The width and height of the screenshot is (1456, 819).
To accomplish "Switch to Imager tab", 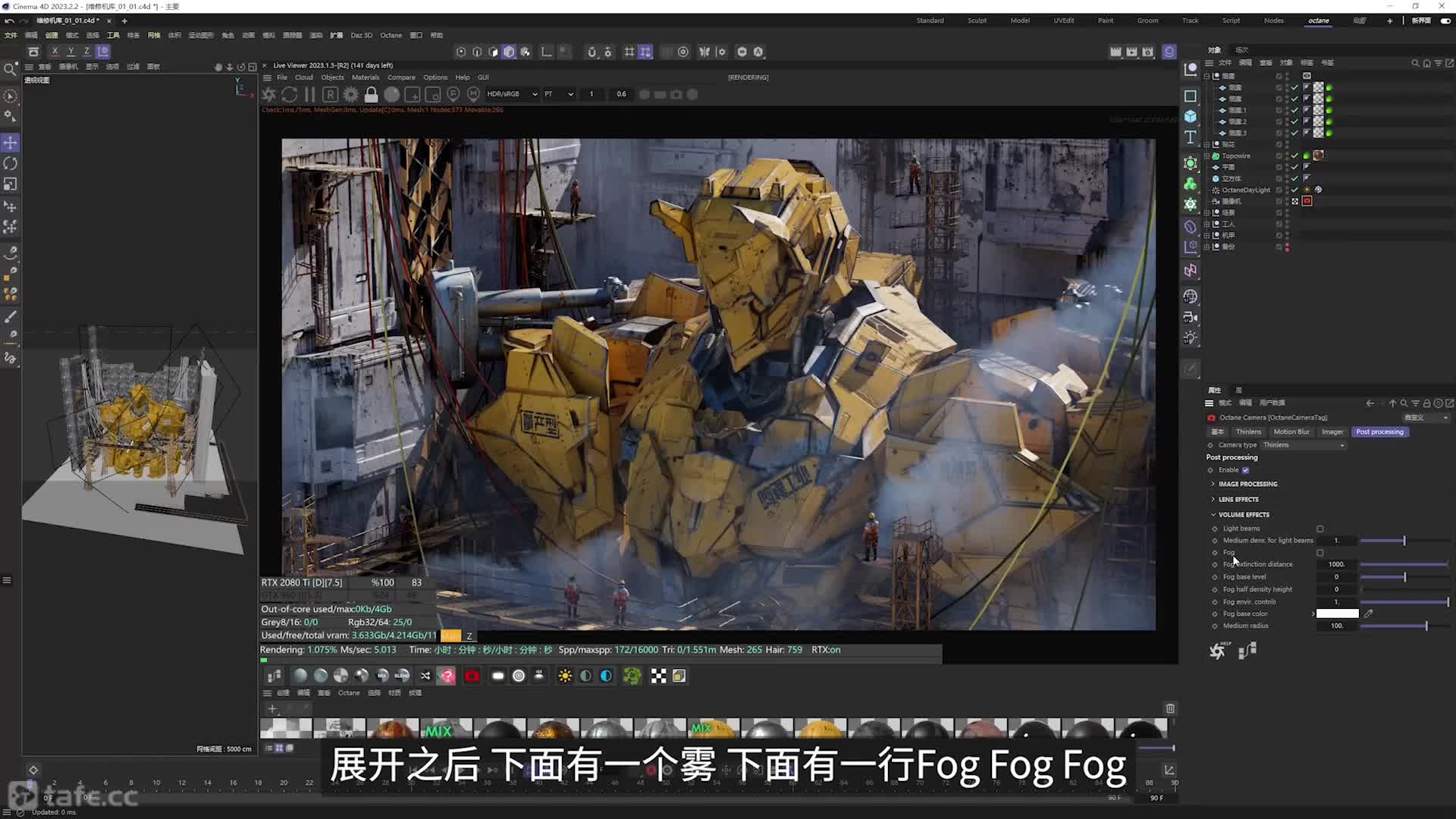I will pyautogui.click(x=1332, y=431).
